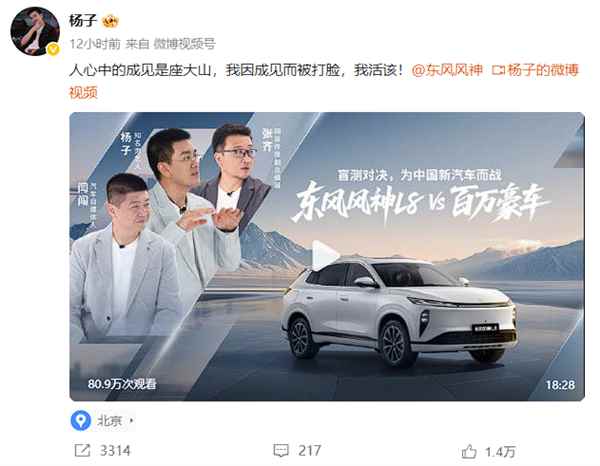
Task: Play the video with center play button
Action: coord(324,255)
